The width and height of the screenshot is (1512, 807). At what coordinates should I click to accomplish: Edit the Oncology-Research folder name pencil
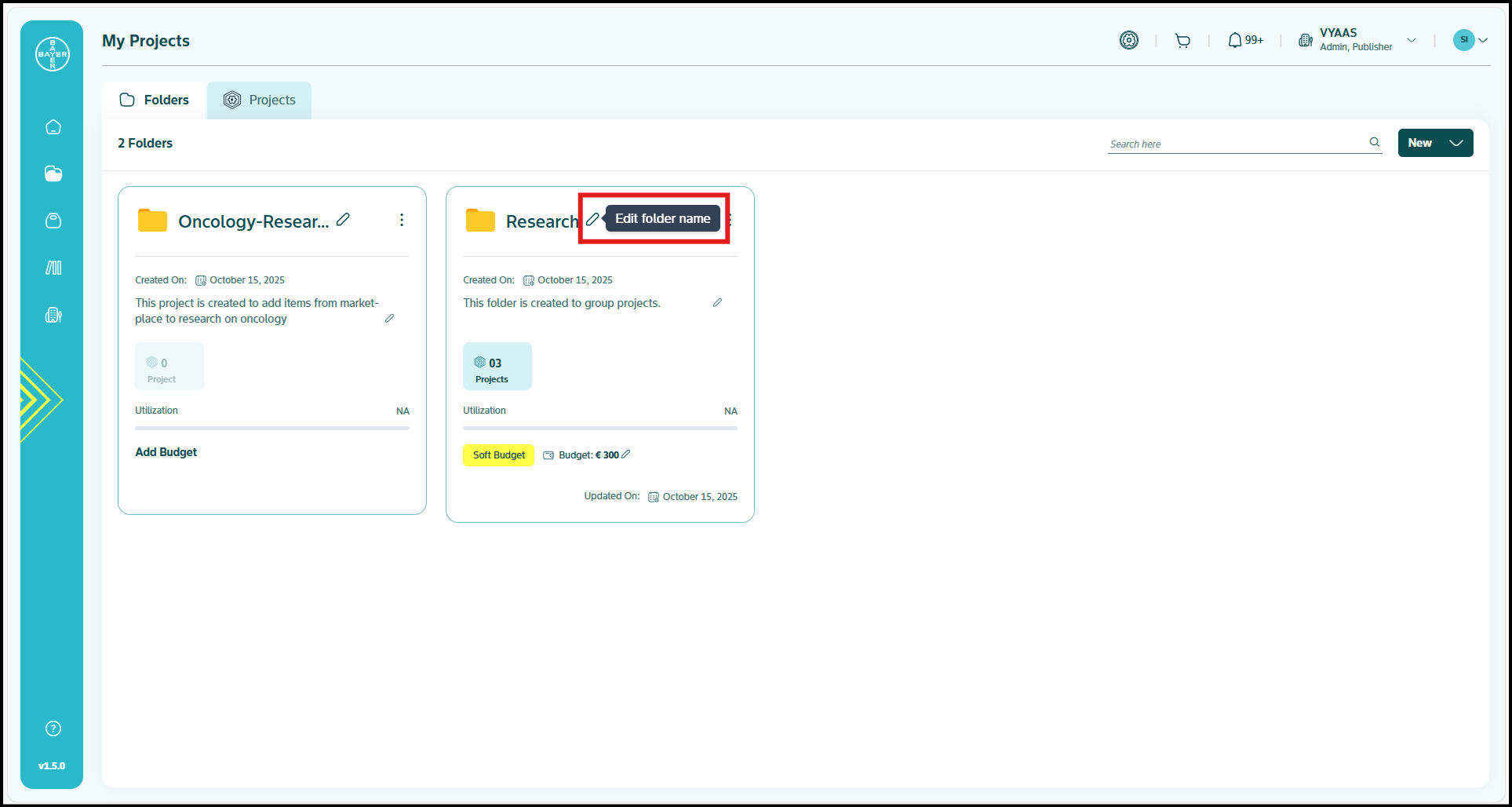[343, 220]
